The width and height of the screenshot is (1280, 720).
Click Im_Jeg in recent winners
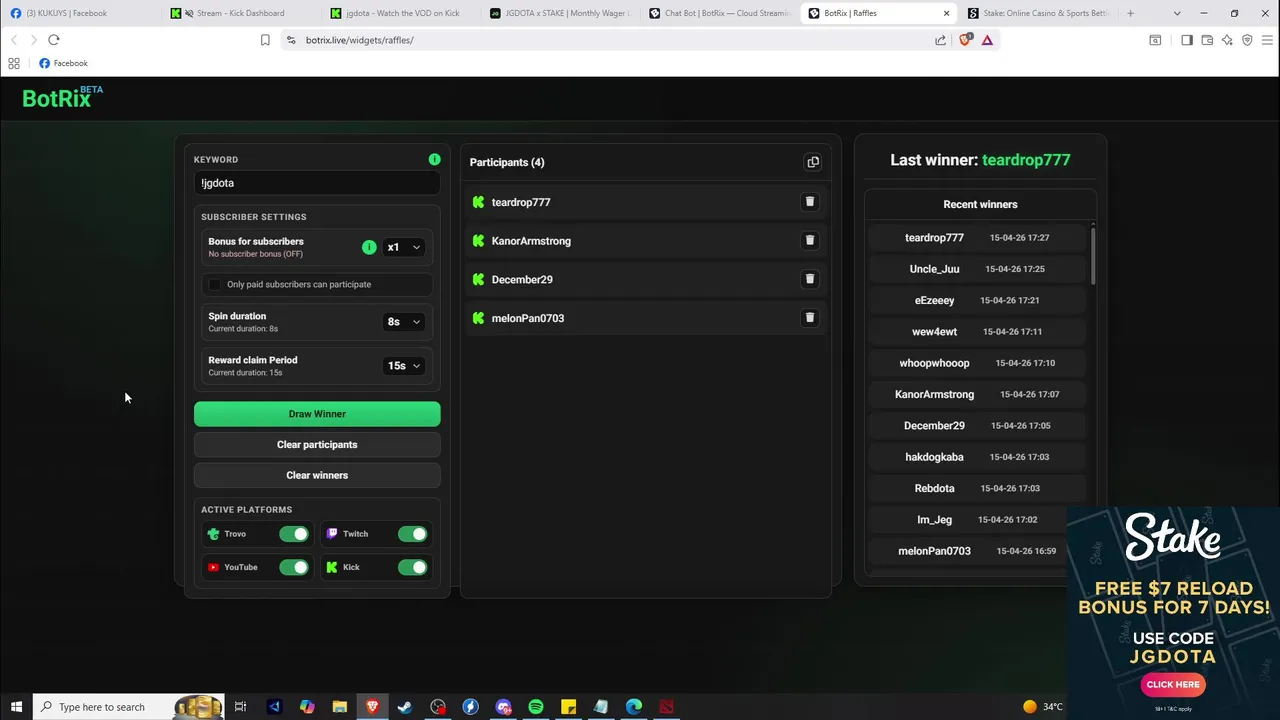(x=934, y=520)
